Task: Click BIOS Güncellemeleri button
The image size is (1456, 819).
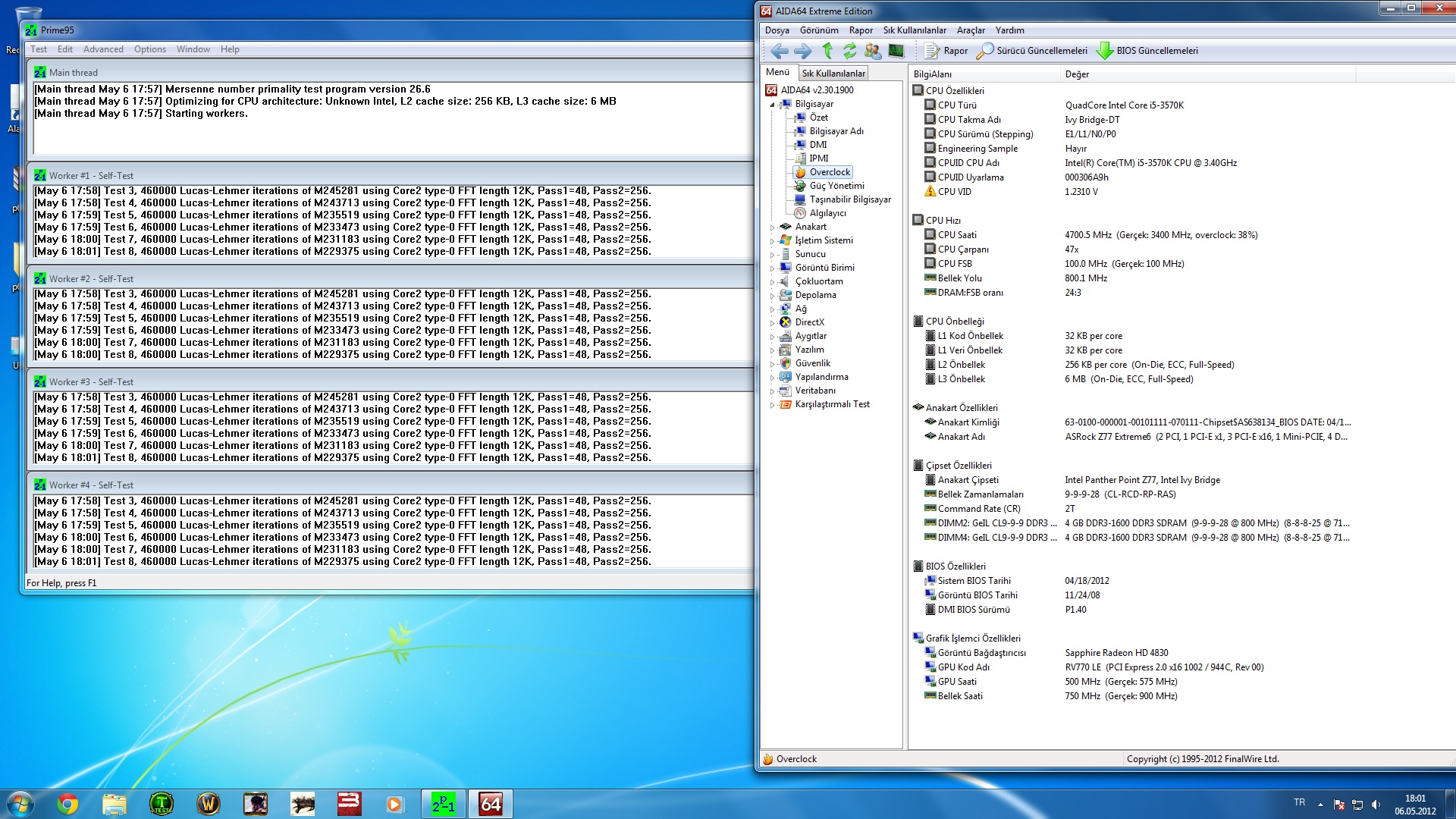Action: click(1147, 51)
